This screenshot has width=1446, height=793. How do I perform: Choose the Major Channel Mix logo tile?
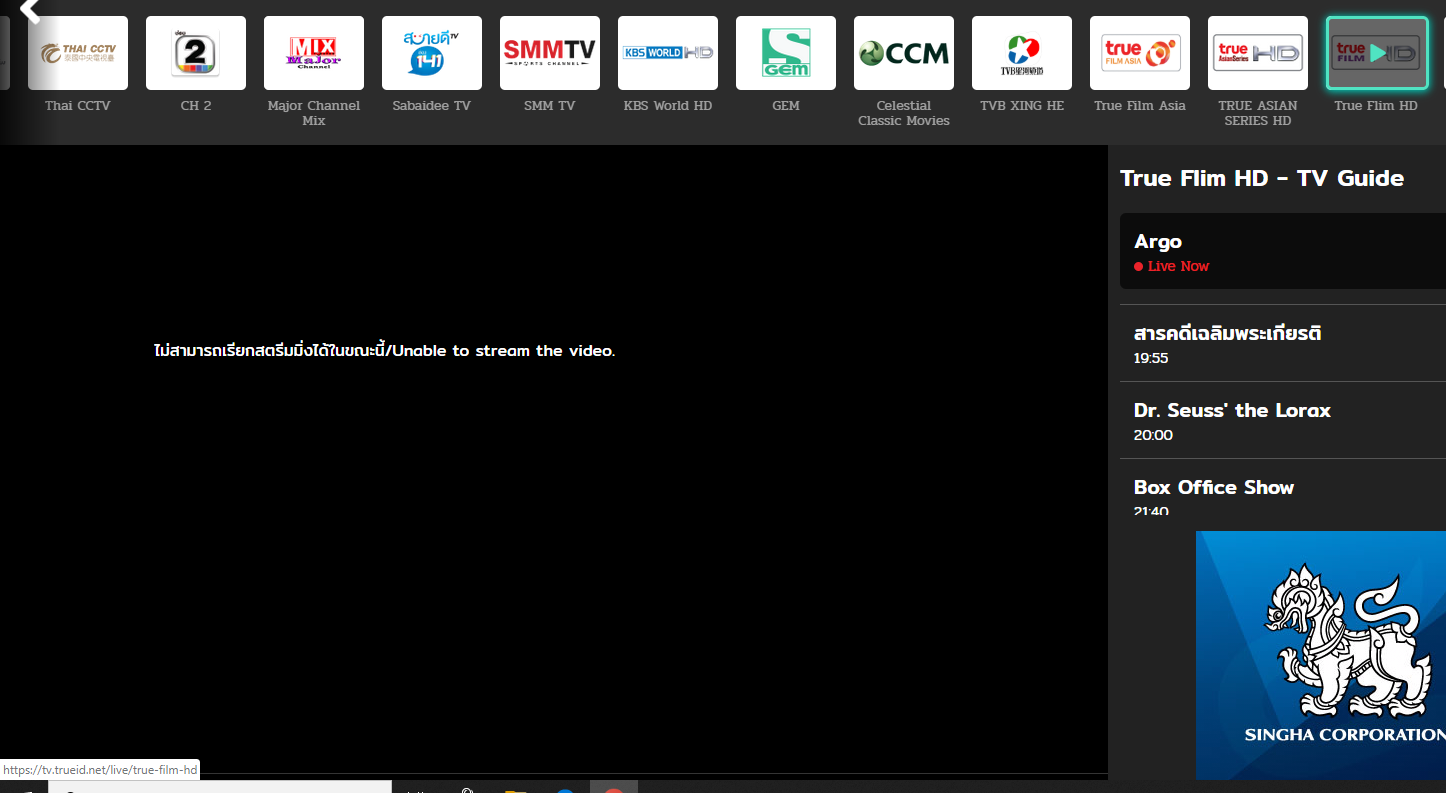point(314,53)
